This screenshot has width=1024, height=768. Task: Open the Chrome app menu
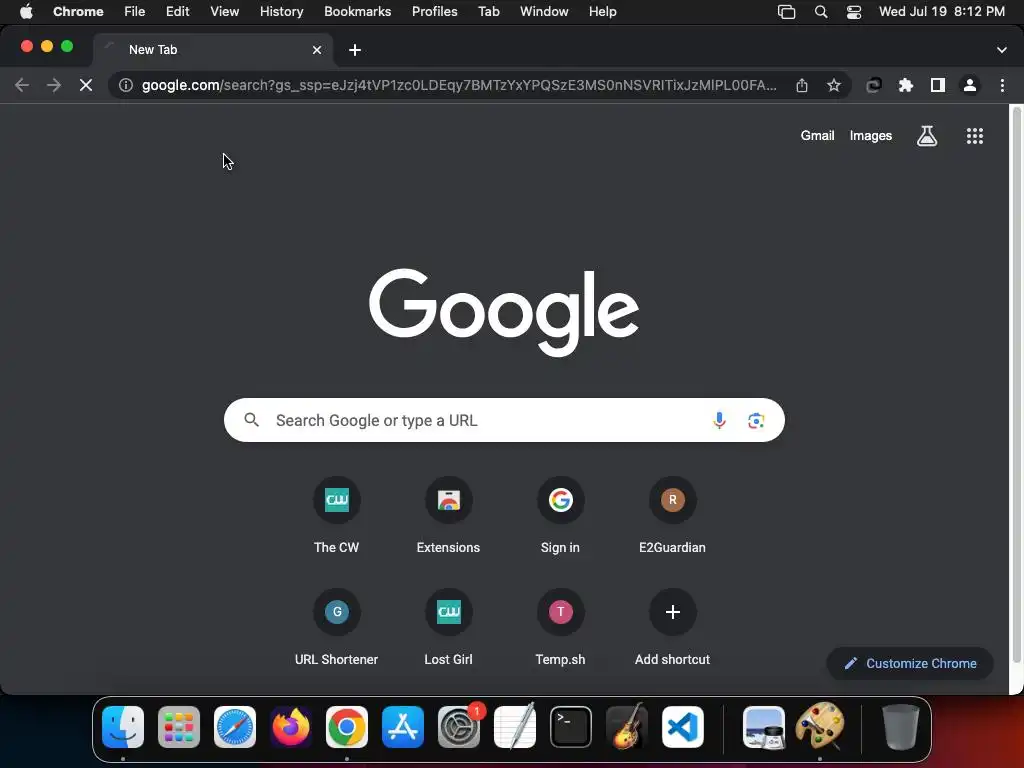coord(78,12)
